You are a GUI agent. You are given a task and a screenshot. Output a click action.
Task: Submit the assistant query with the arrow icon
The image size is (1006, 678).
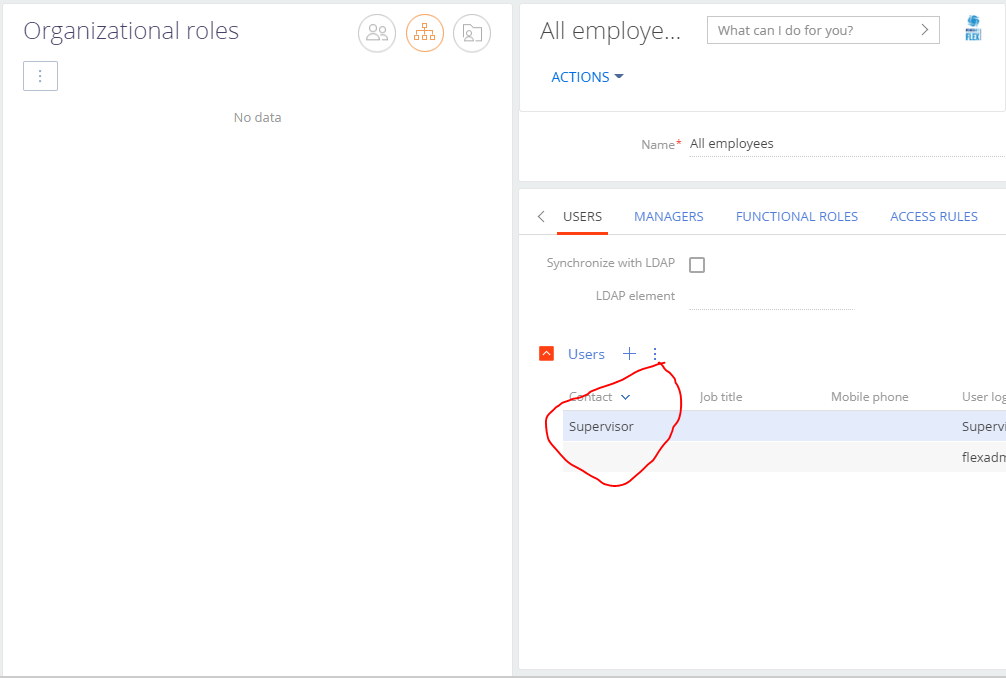927,29
